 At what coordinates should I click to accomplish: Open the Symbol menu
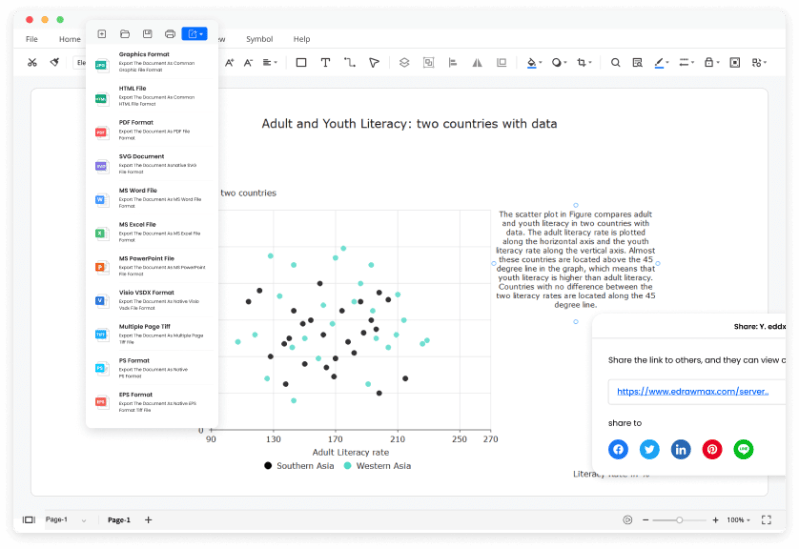(x=259, y=39)
